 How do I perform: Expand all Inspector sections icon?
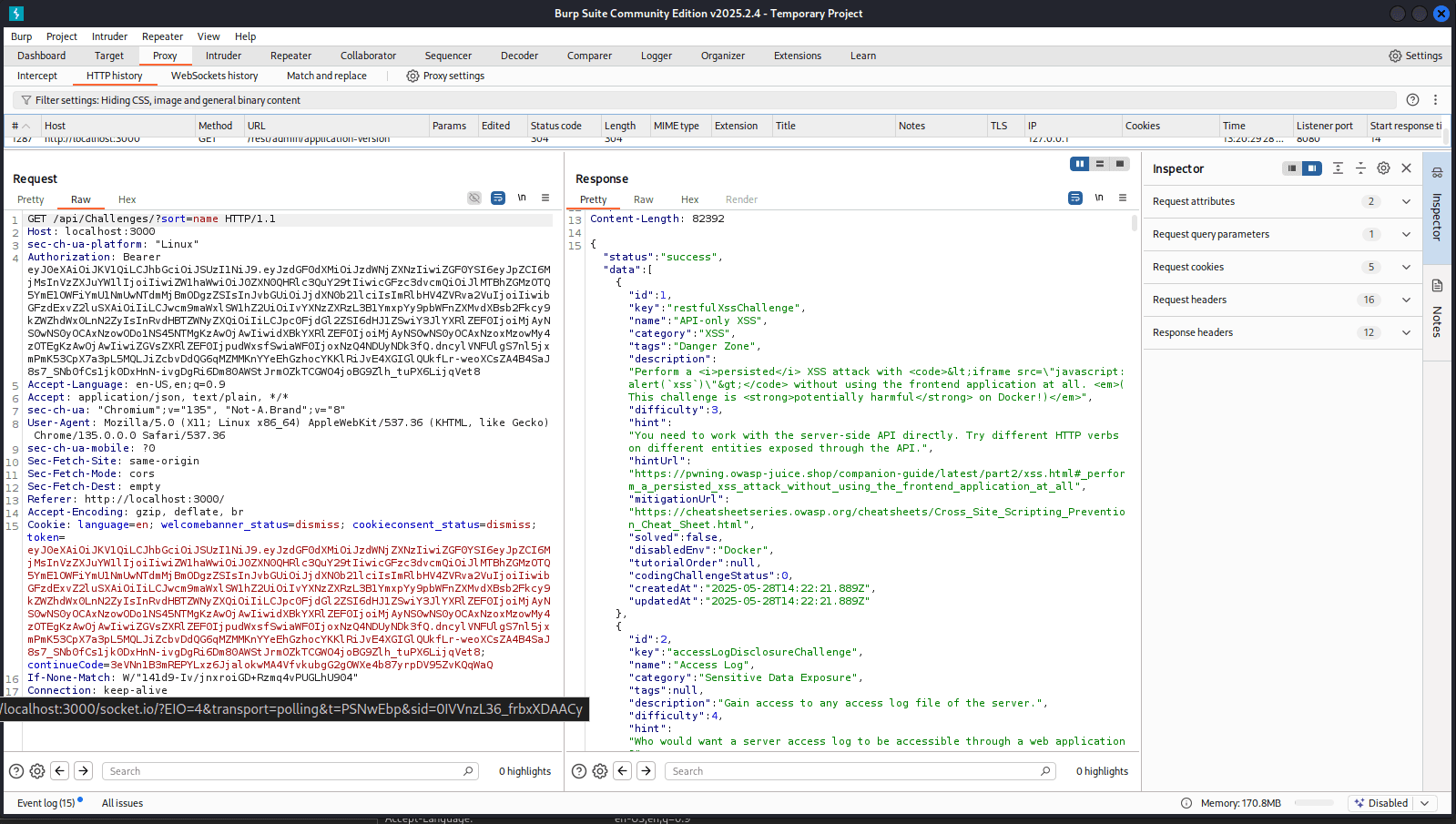pos(1338,168)
